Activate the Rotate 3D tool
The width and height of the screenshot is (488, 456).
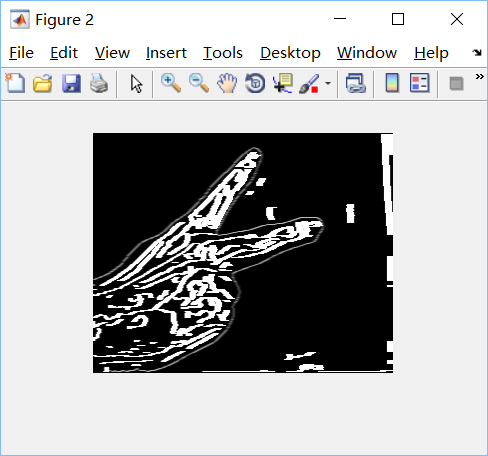tap(255, 83)
